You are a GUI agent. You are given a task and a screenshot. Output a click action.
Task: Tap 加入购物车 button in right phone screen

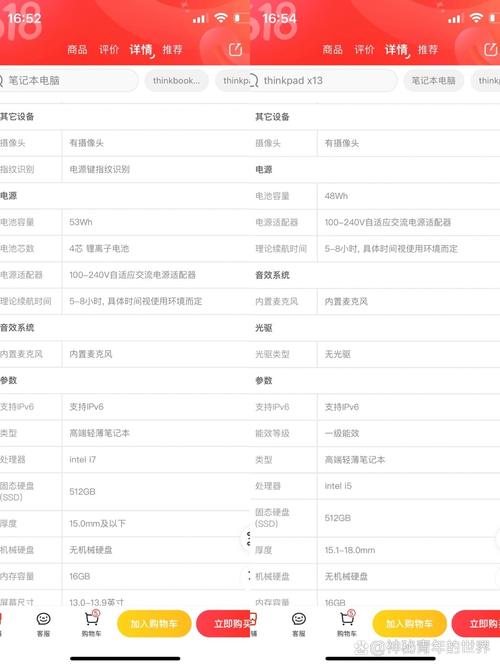pyautogui.click(x=409, y=624)
